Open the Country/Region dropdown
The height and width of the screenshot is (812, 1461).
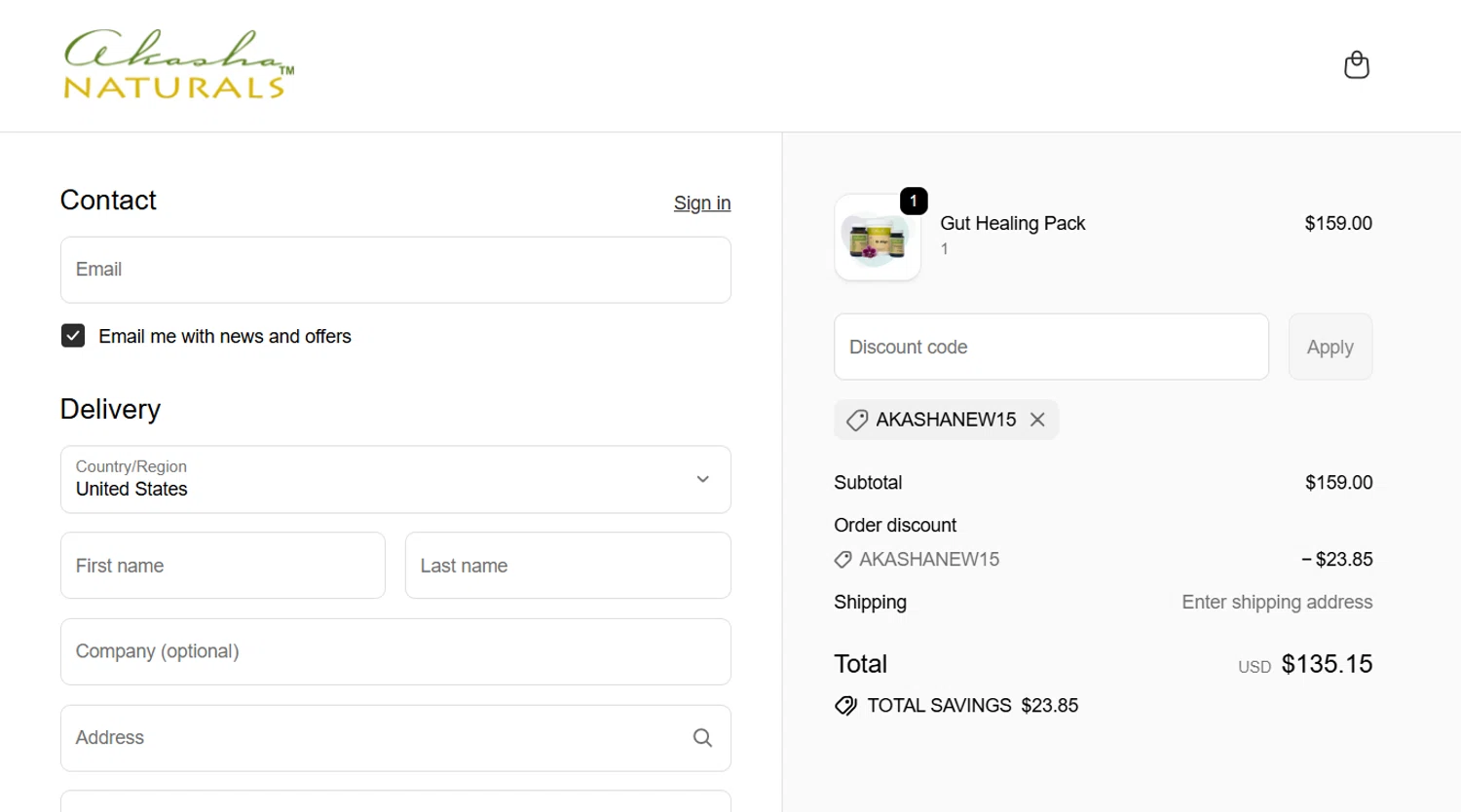(395, 479)
